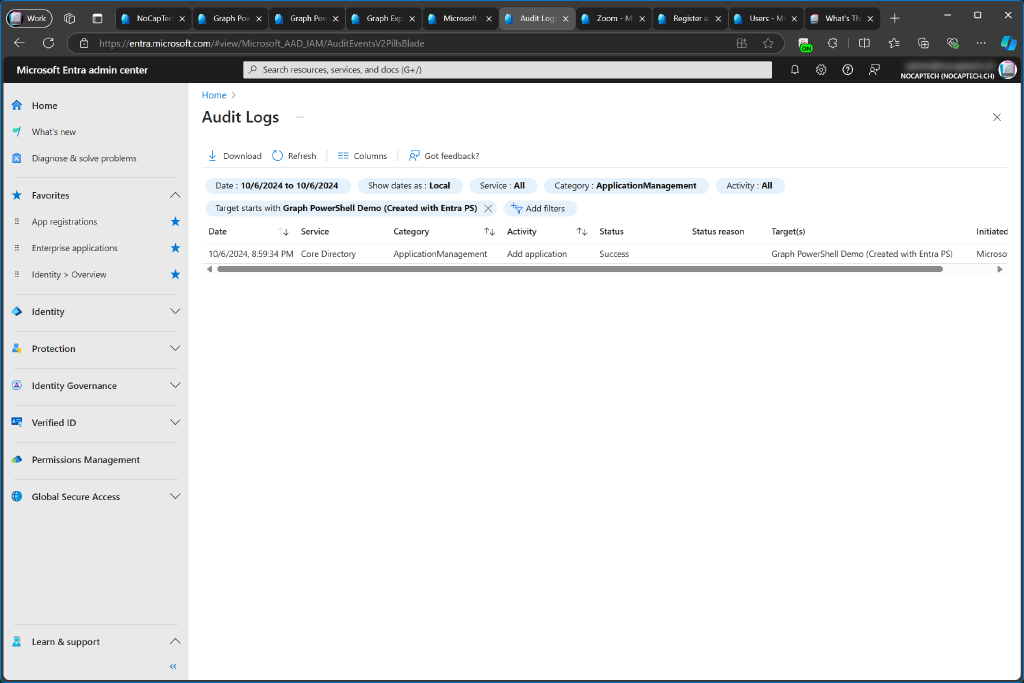The width and height of the screenshot is (1024, 683).
Task: Click the Download icon in Audit Logs toolbar
Action: (212, 155)
